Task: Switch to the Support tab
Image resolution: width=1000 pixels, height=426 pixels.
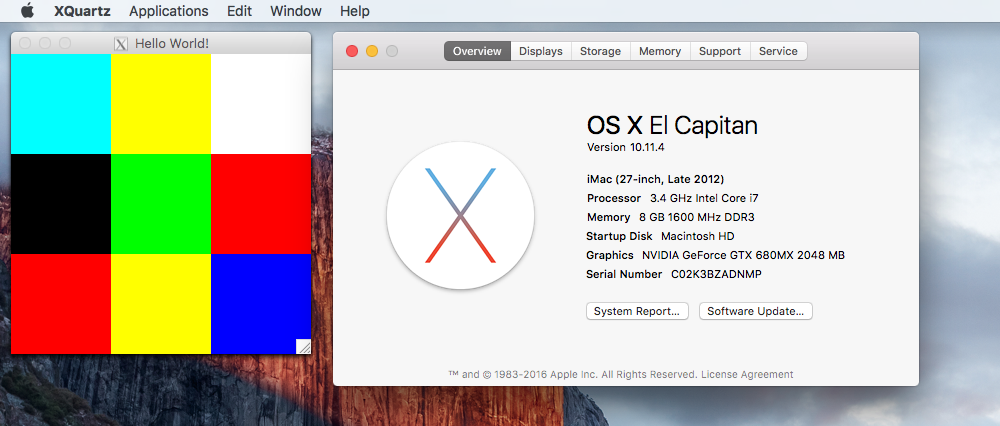Action: click(x=720, y=51)
